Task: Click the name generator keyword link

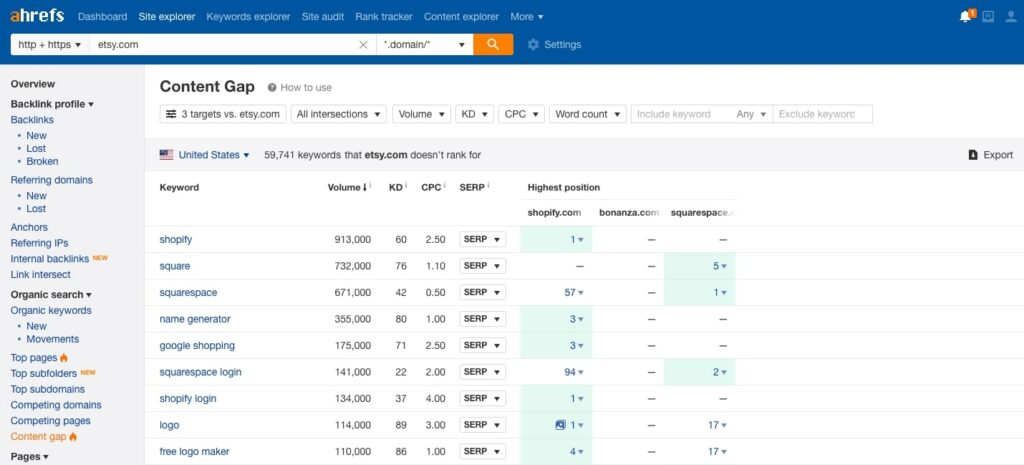Action: tap(195, 319)
